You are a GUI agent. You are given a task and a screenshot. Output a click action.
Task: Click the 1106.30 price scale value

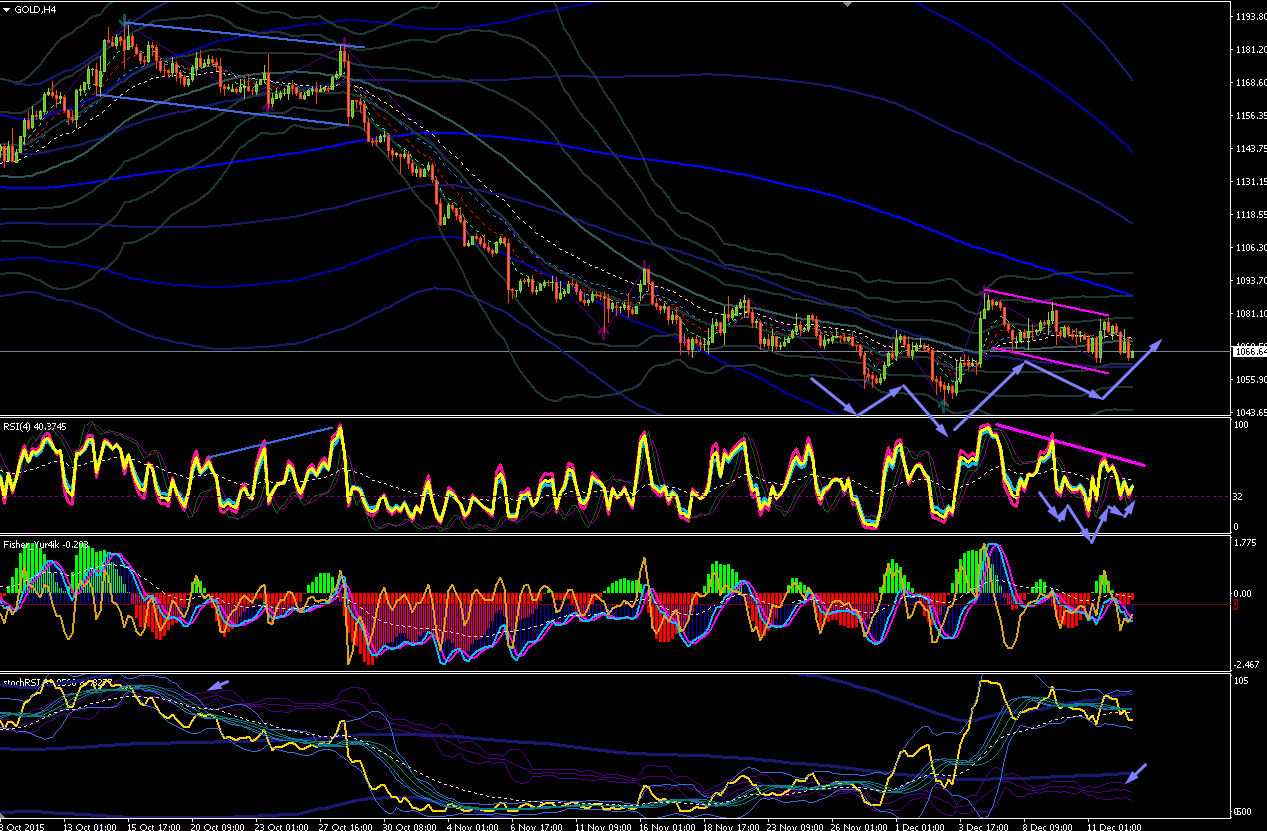1249,248
